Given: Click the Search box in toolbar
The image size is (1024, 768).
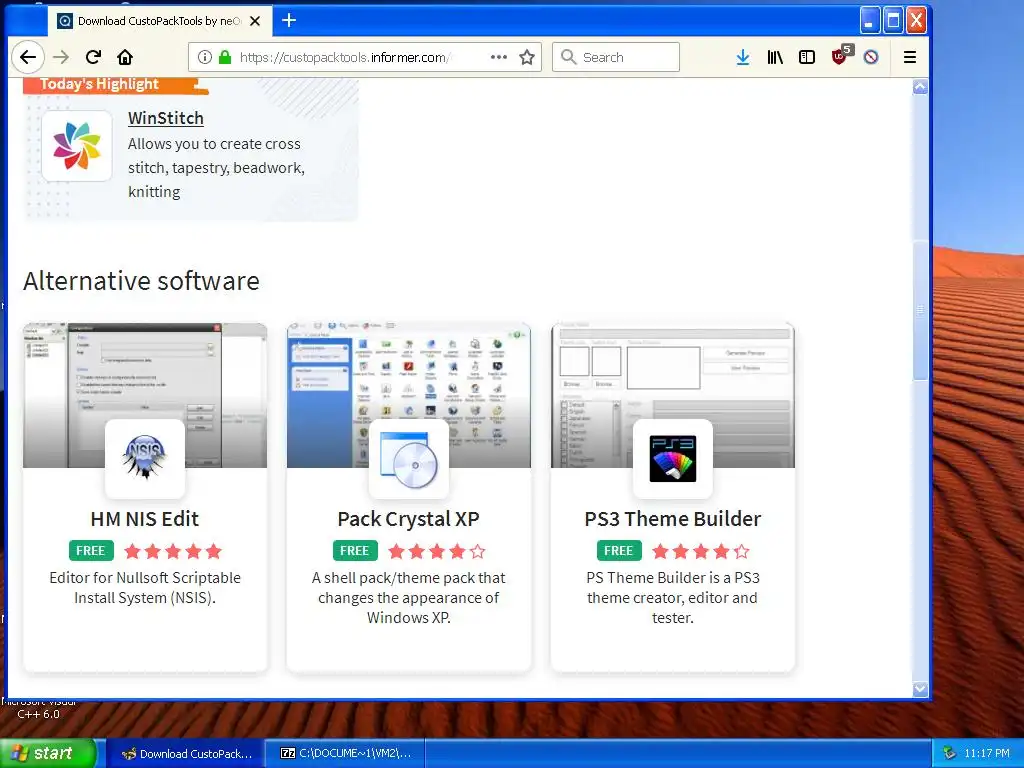Looking at the screenshot, I should pyautogui.click(x=616, y=57).
